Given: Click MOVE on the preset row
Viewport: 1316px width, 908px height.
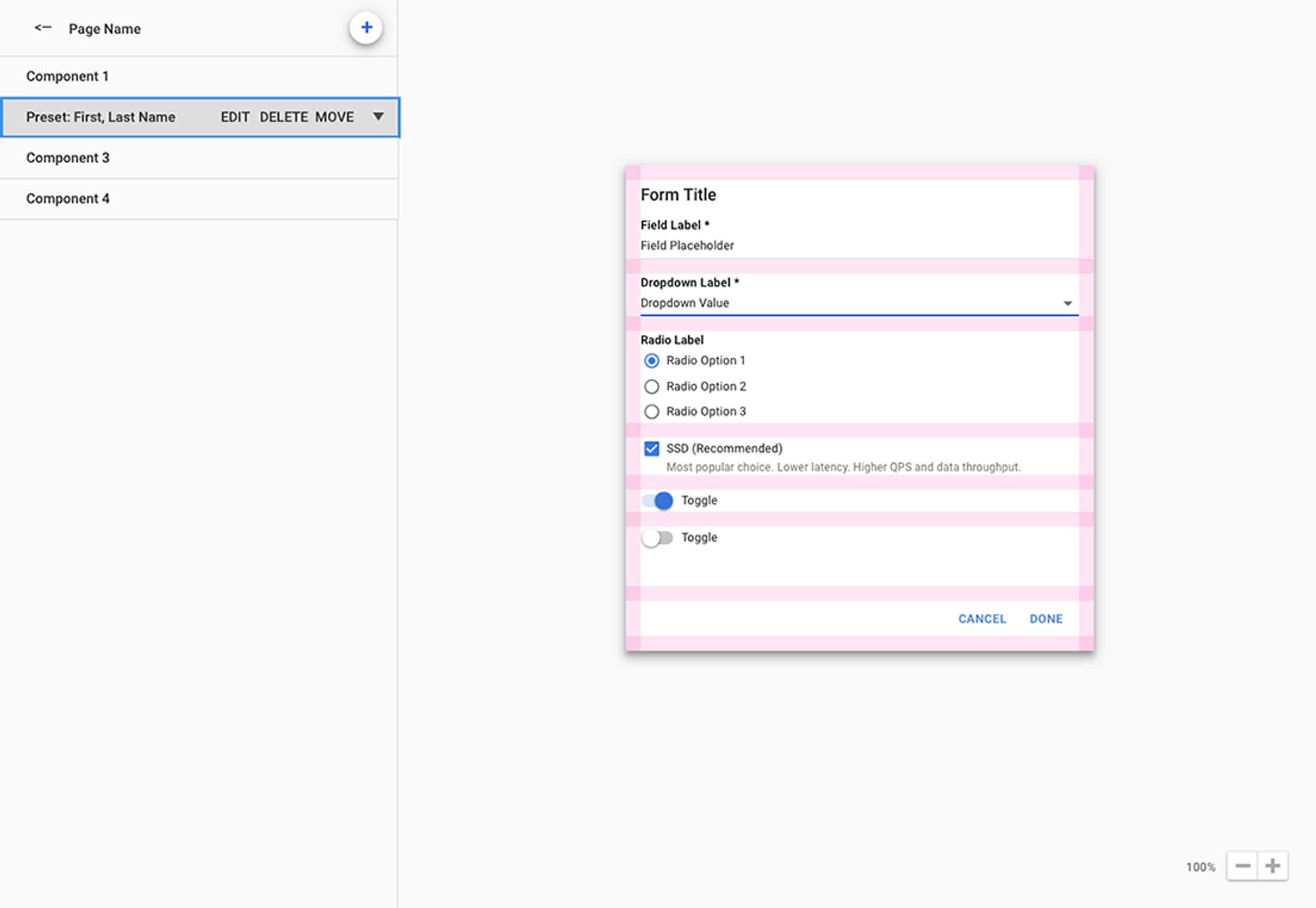Looking at the screenshot, I should point(334,117).
